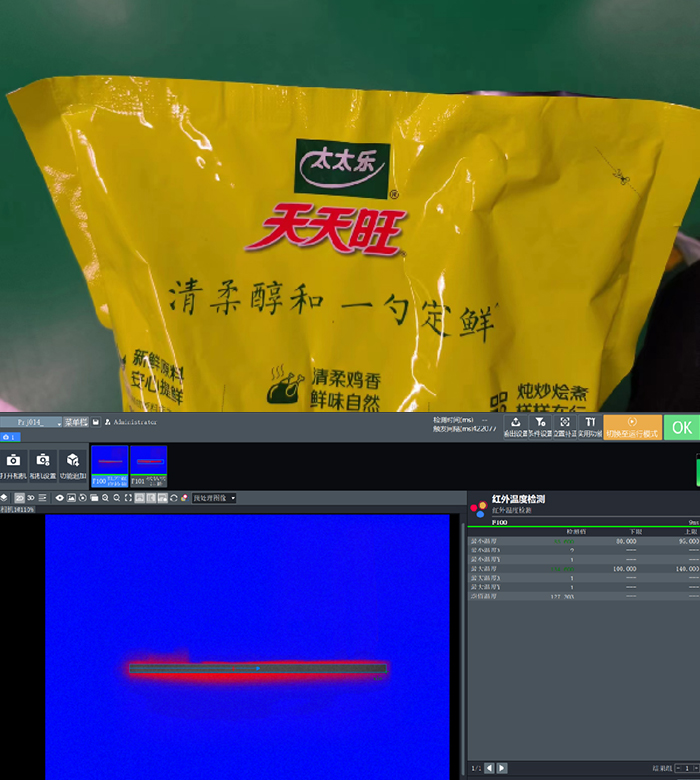Select camera tab 1
700x780 pixels.
[x=8, y=437]
